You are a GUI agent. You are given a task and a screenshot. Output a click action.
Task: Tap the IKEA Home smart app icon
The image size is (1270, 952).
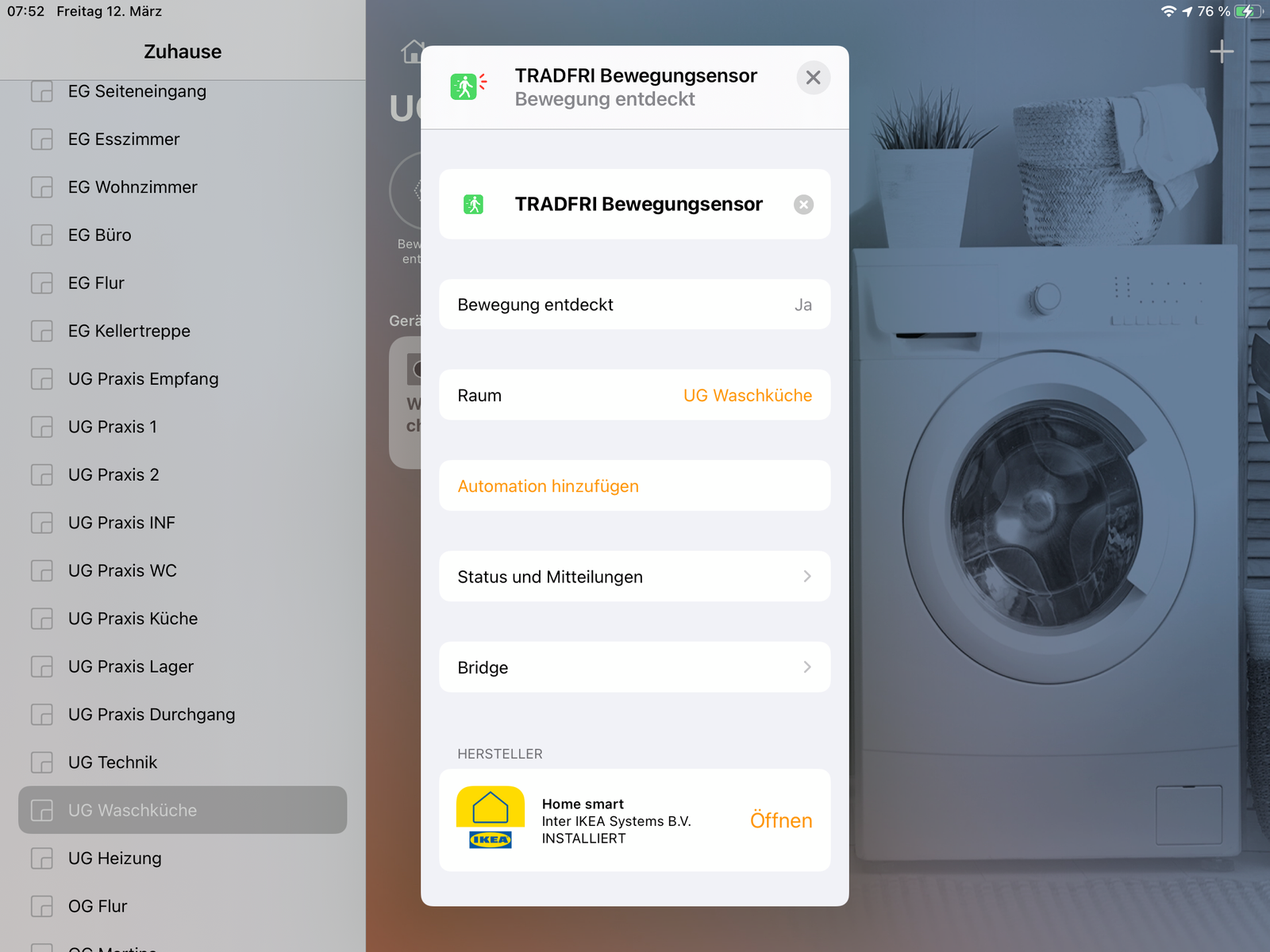coord(490,819)
